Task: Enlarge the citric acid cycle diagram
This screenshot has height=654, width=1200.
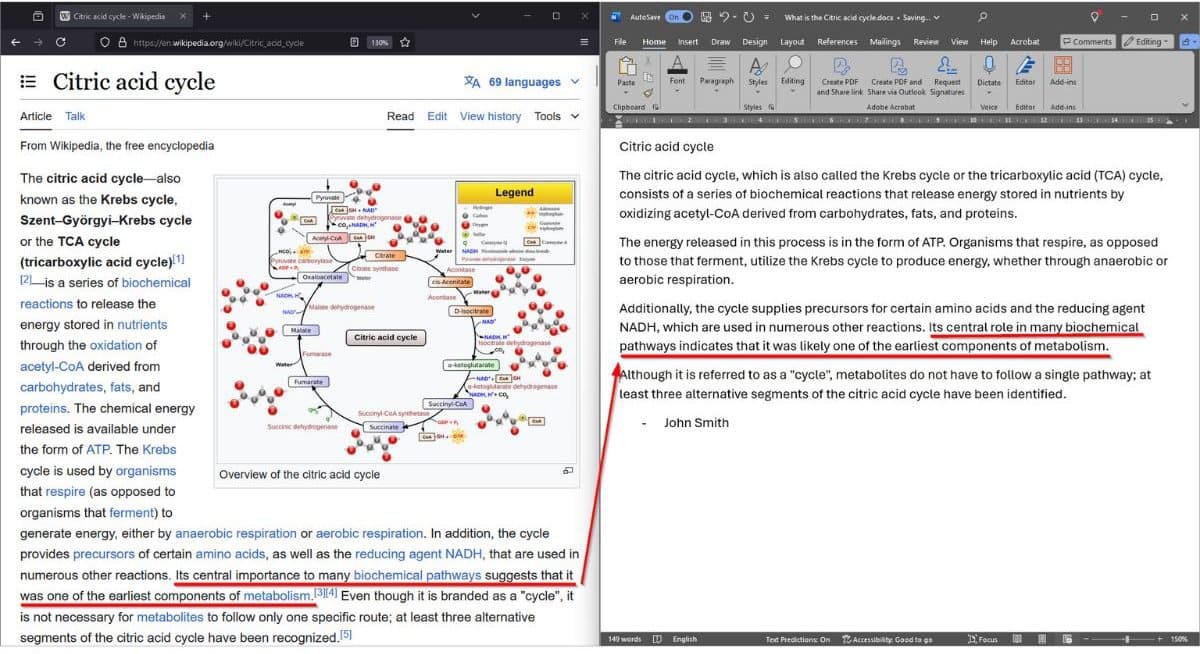Action: (x=568, y=471)
